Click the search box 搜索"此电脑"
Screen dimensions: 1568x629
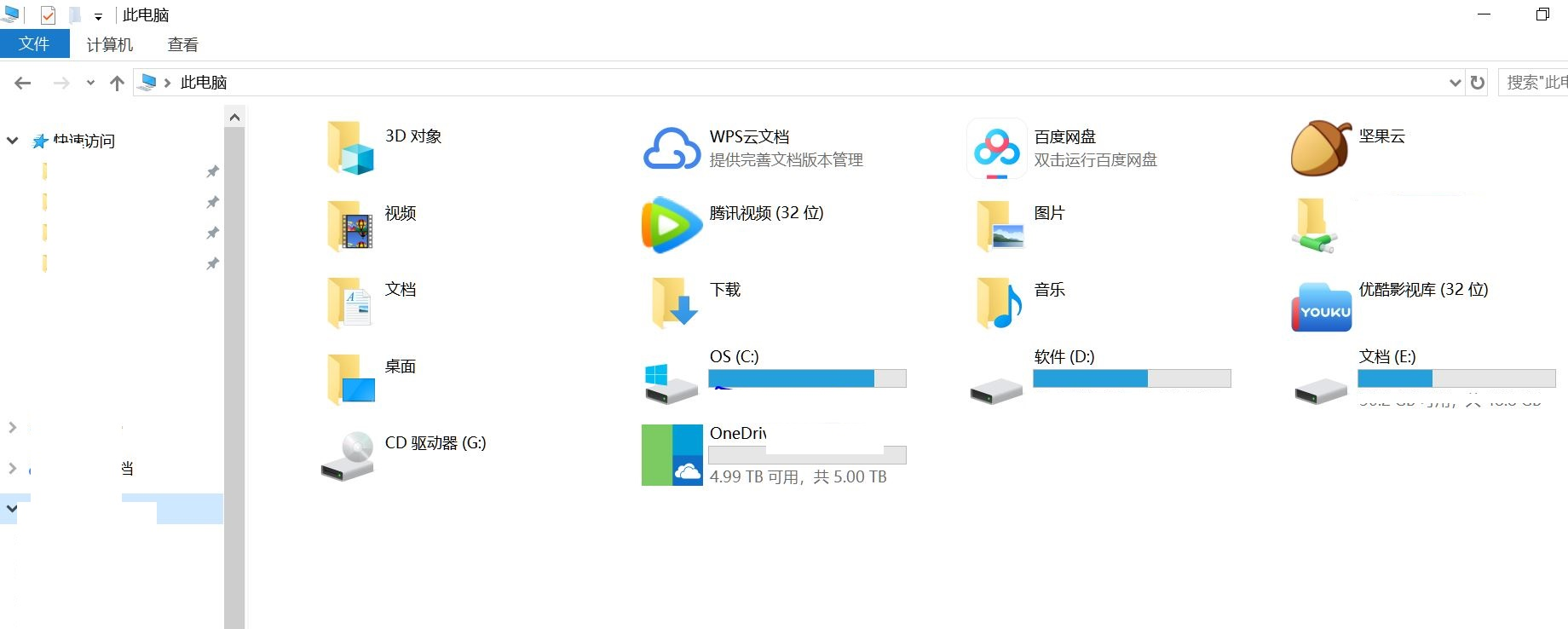coord(1533,83)
